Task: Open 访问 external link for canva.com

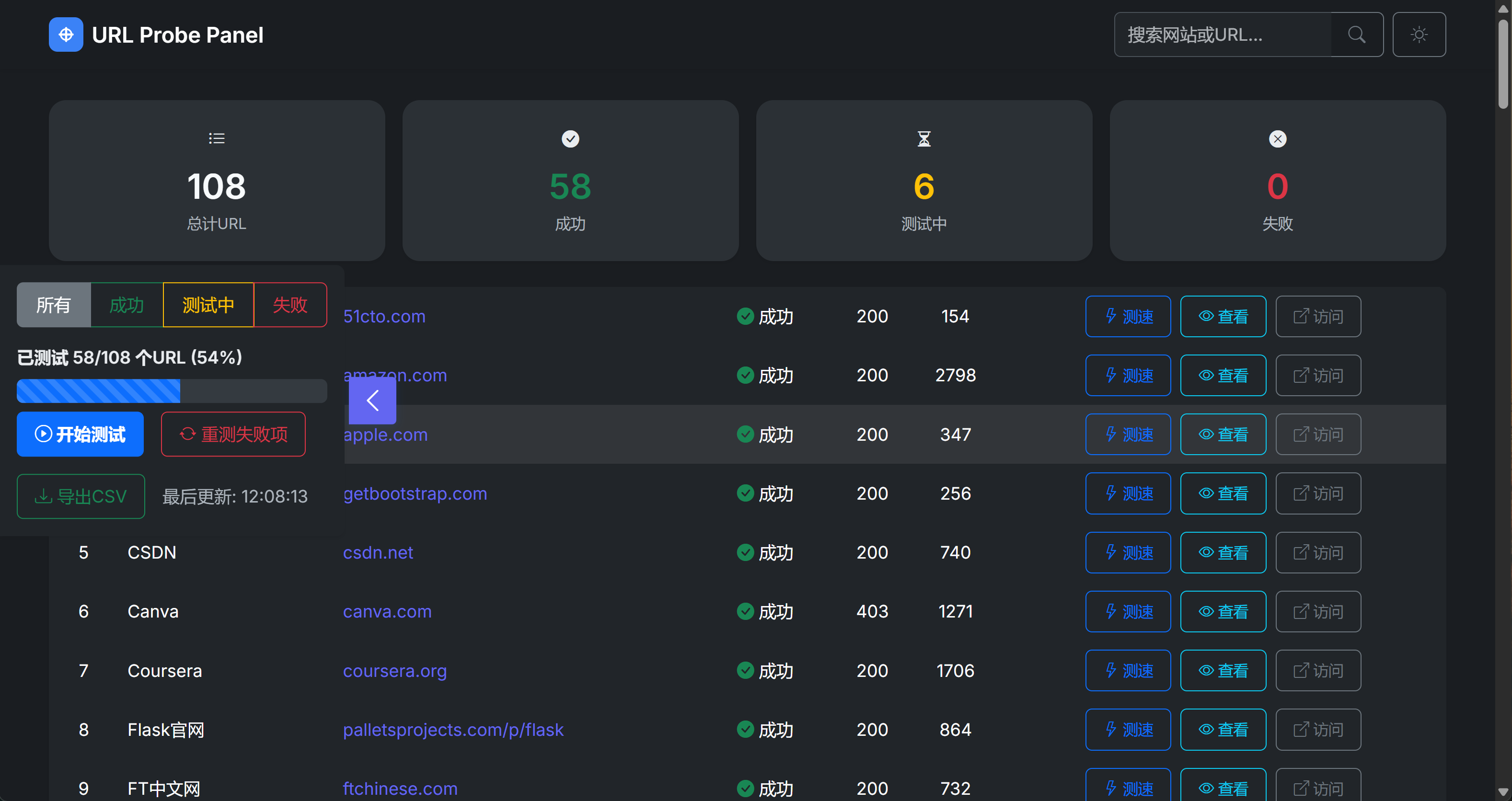Action: (x=1318, y=611)
